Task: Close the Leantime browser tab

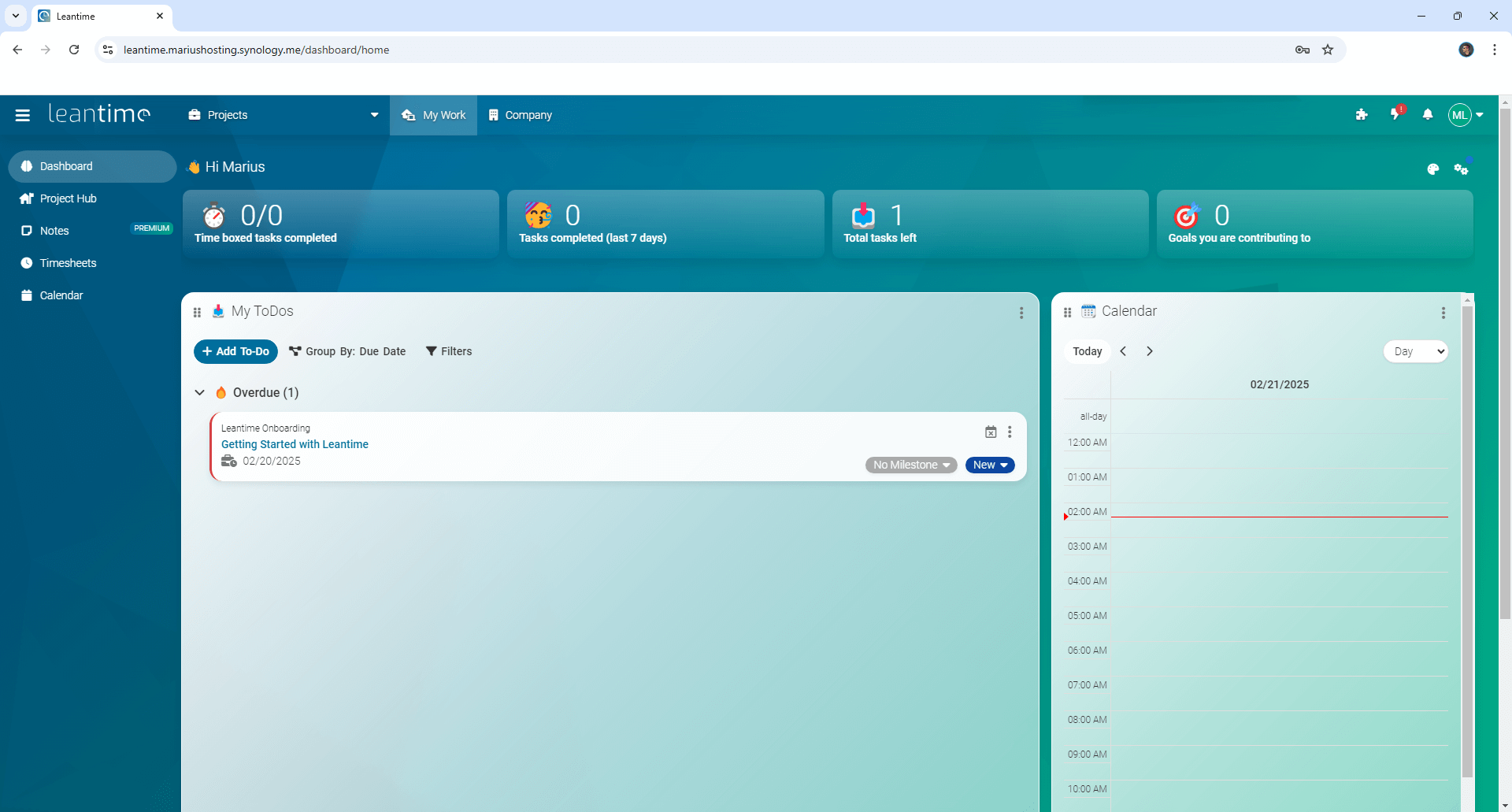Action: [160, 16]
